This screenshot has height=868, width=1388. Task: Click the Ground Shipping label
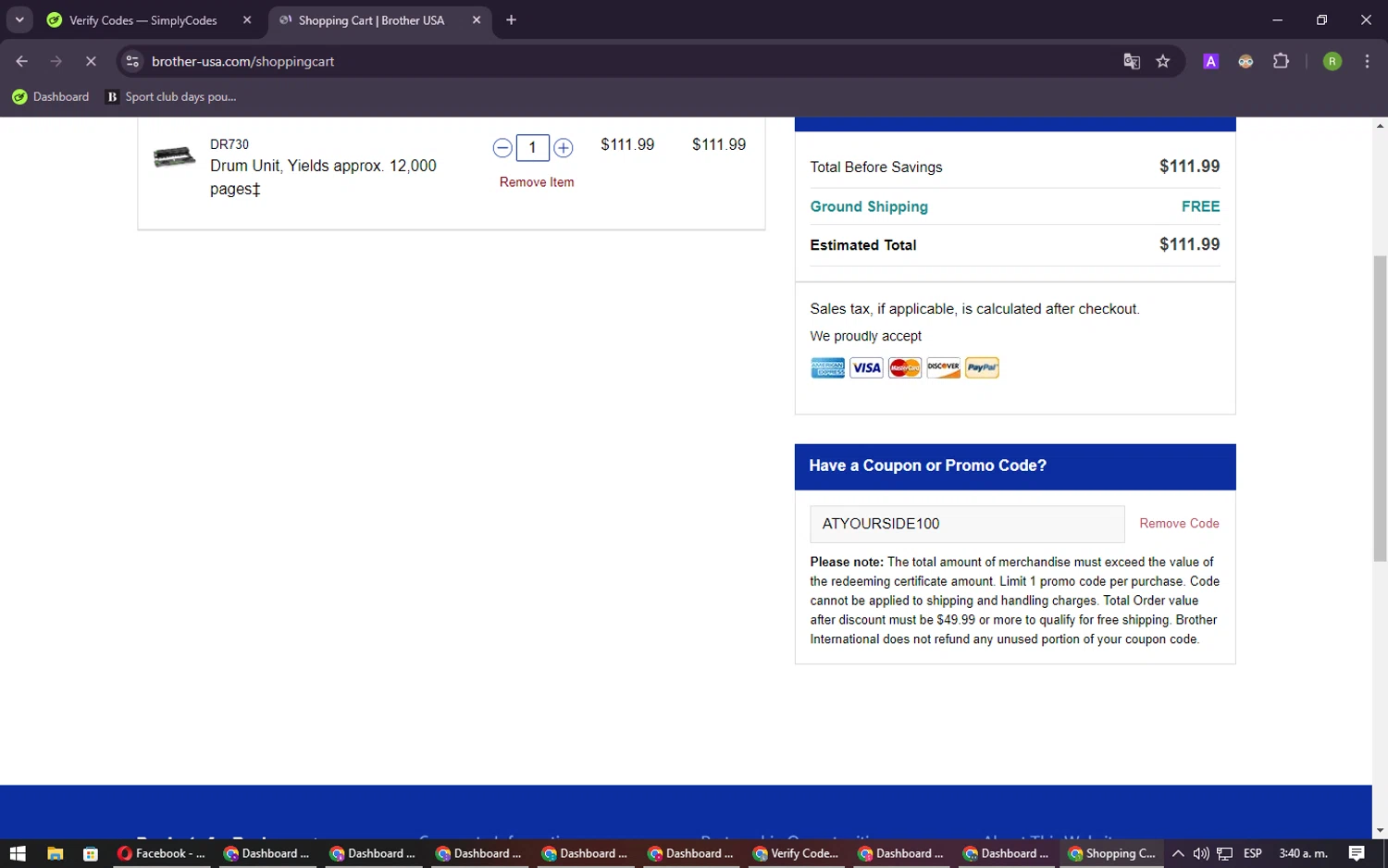click(869, 206)
